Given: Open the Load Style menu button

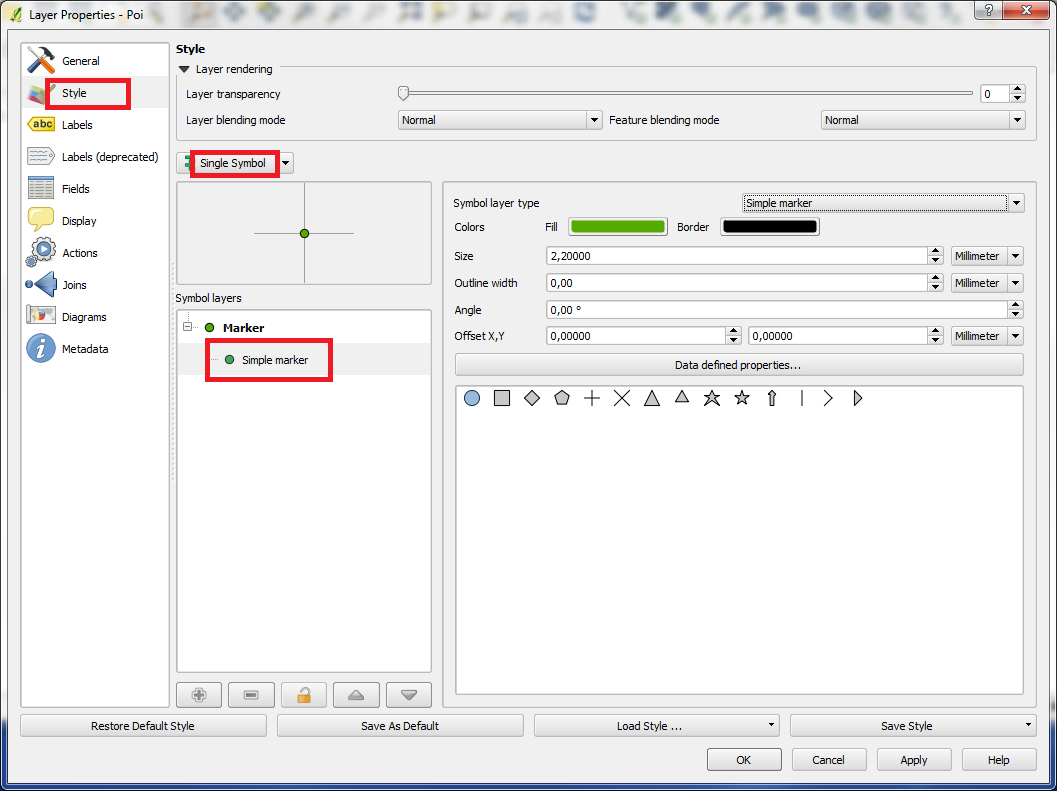Looking at the screenshot, I should tap(657, 726).
